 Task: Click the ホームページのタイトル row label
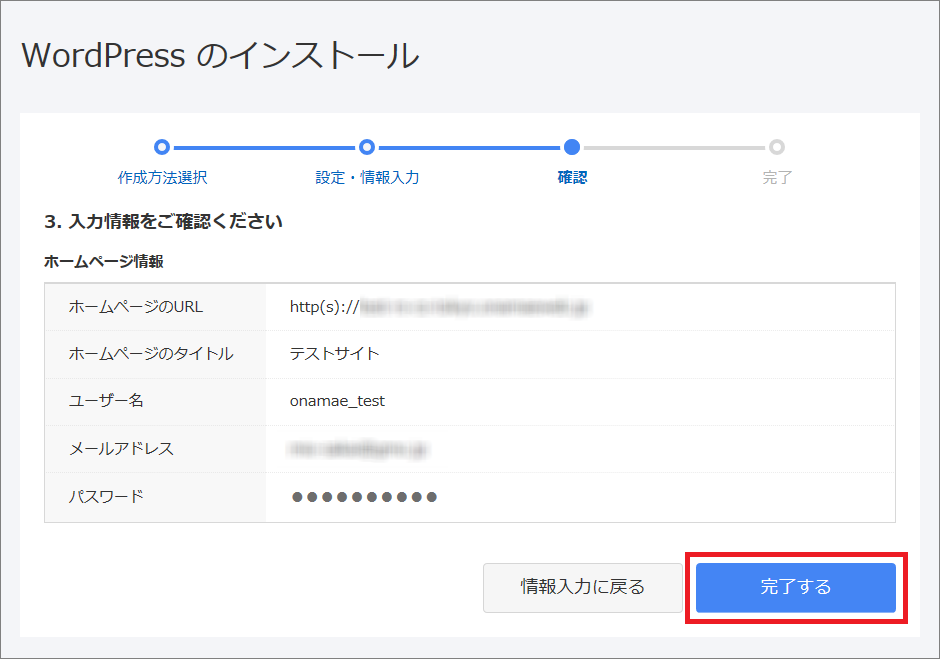(151, 354)
